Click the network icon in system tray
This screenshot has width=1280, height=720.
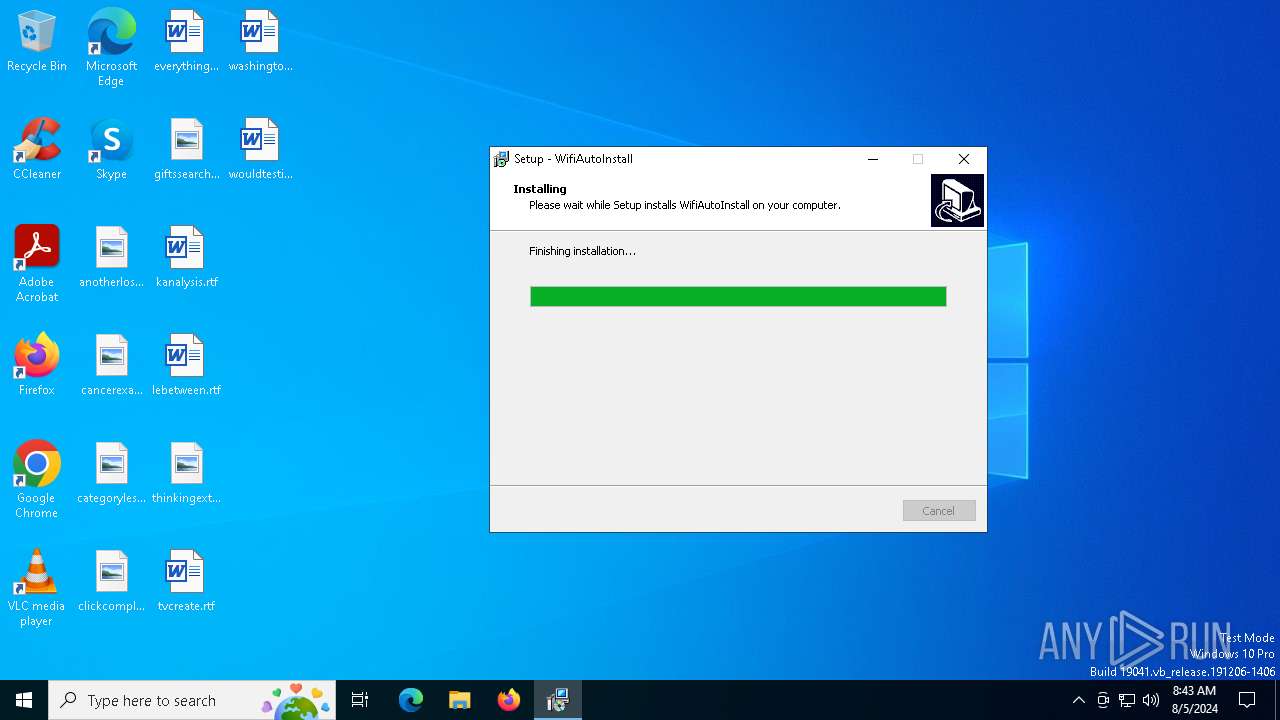tap(1127, 700)
